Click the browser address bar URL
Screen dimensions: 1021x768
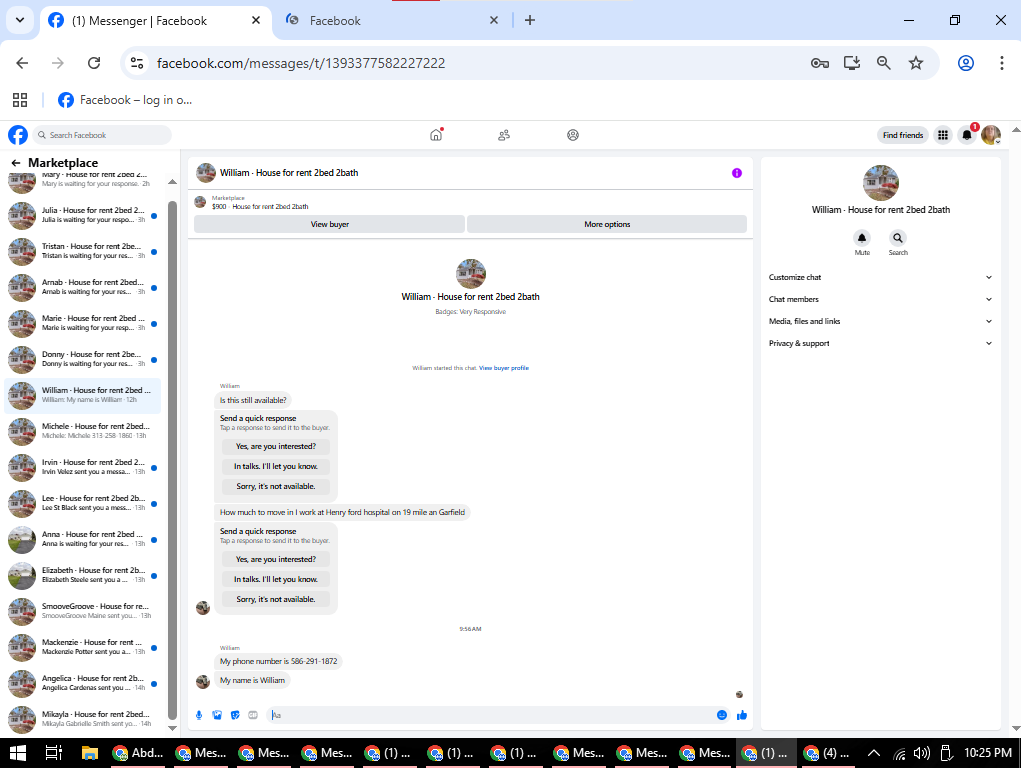click(x=301, y=63)
